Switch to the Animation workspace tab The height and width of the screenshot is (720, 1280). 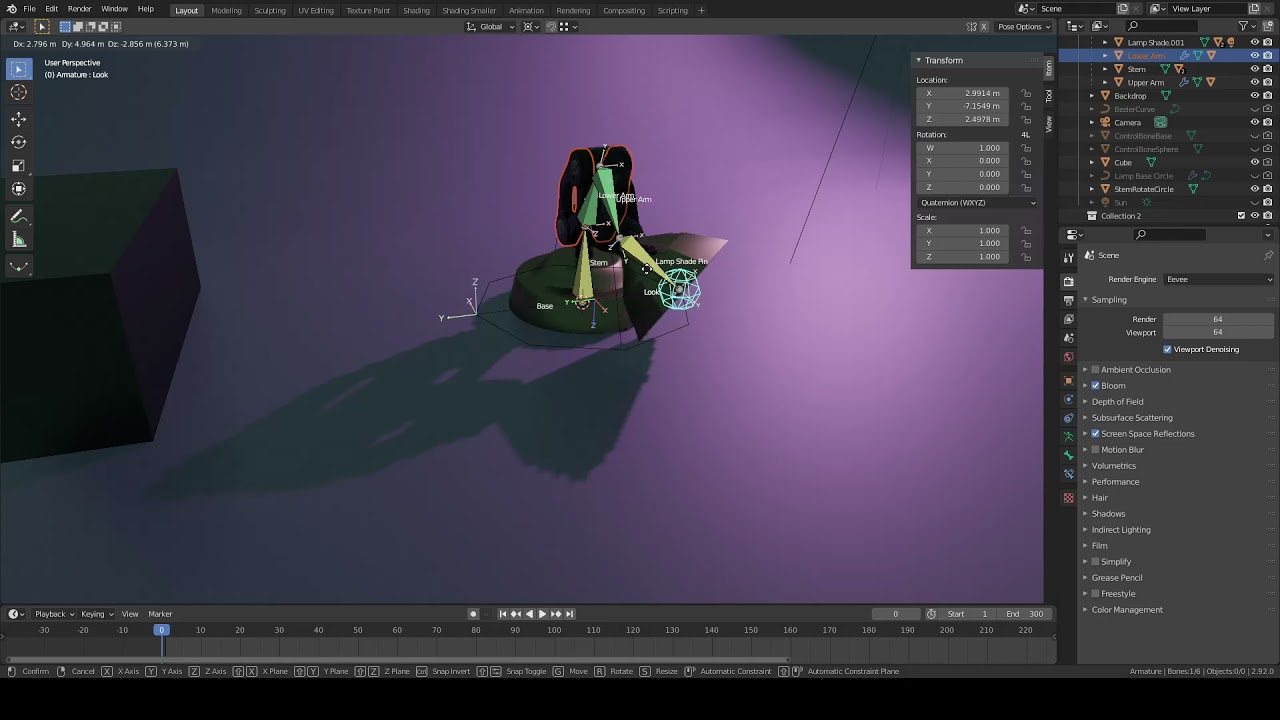click(x=526, y=10)
